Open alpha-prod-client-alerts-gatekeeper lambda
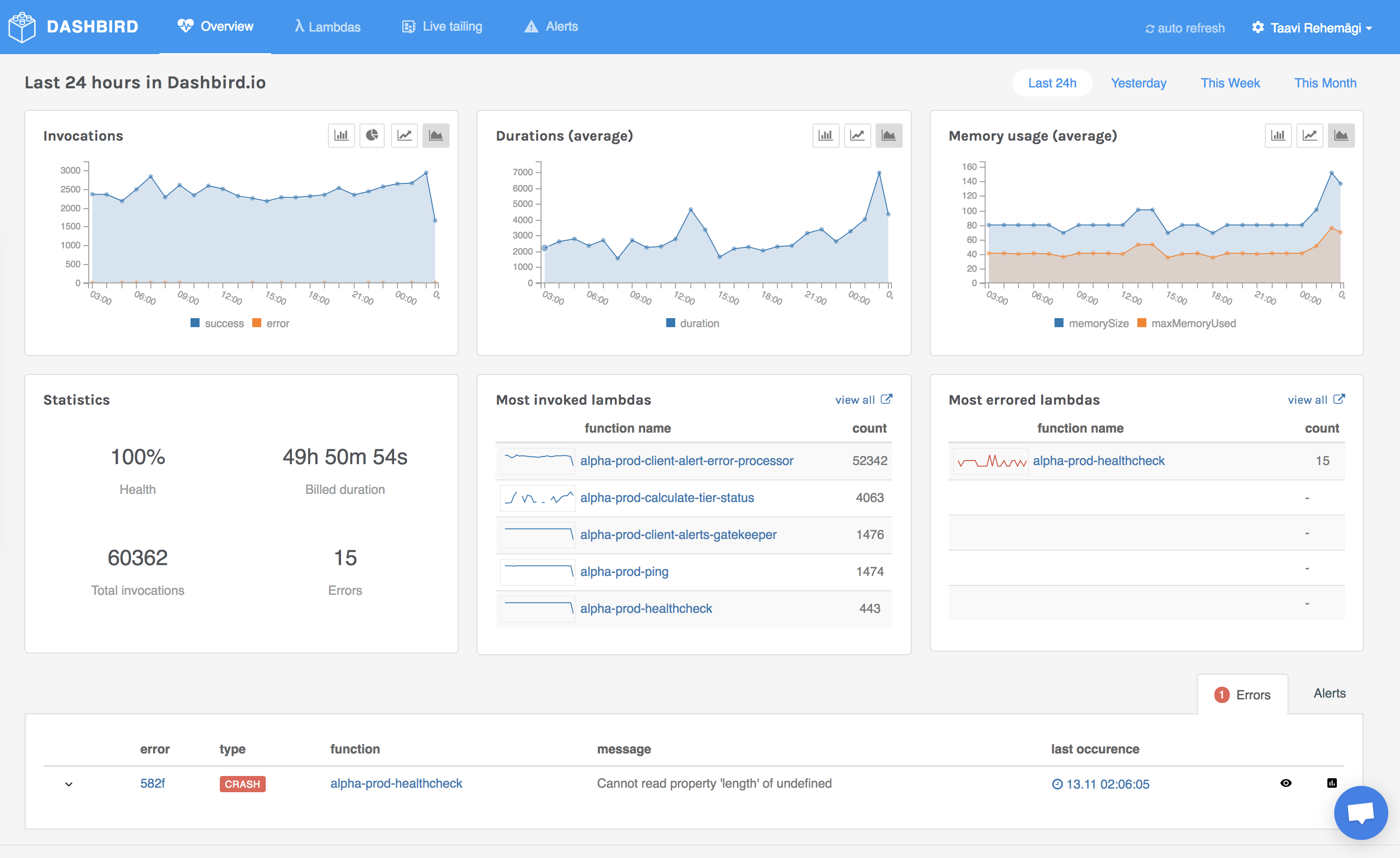Screen dimensions: 1400x858 tap(678, 534)
